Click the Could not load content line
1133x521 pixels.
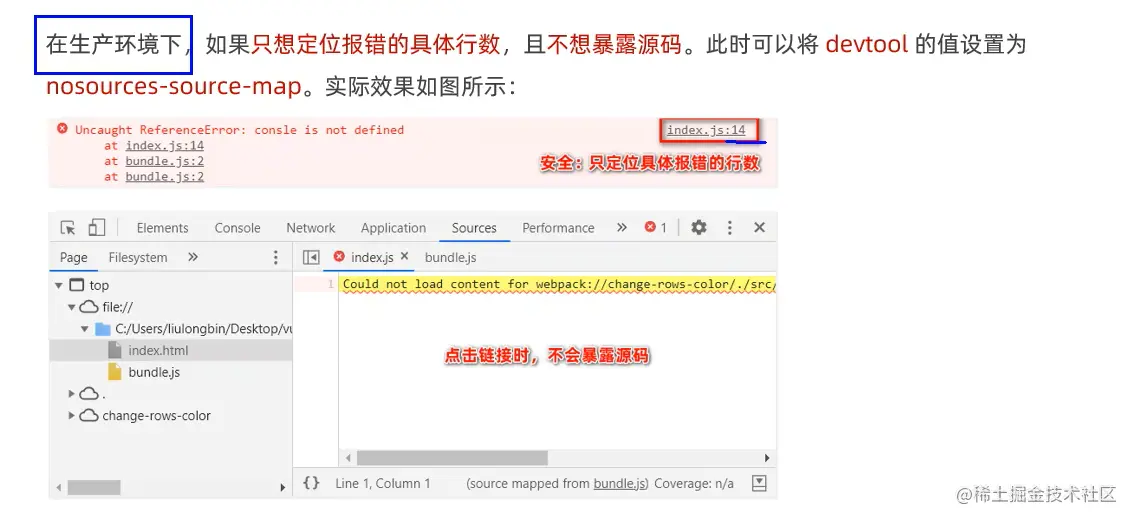[x=559, y=285]
